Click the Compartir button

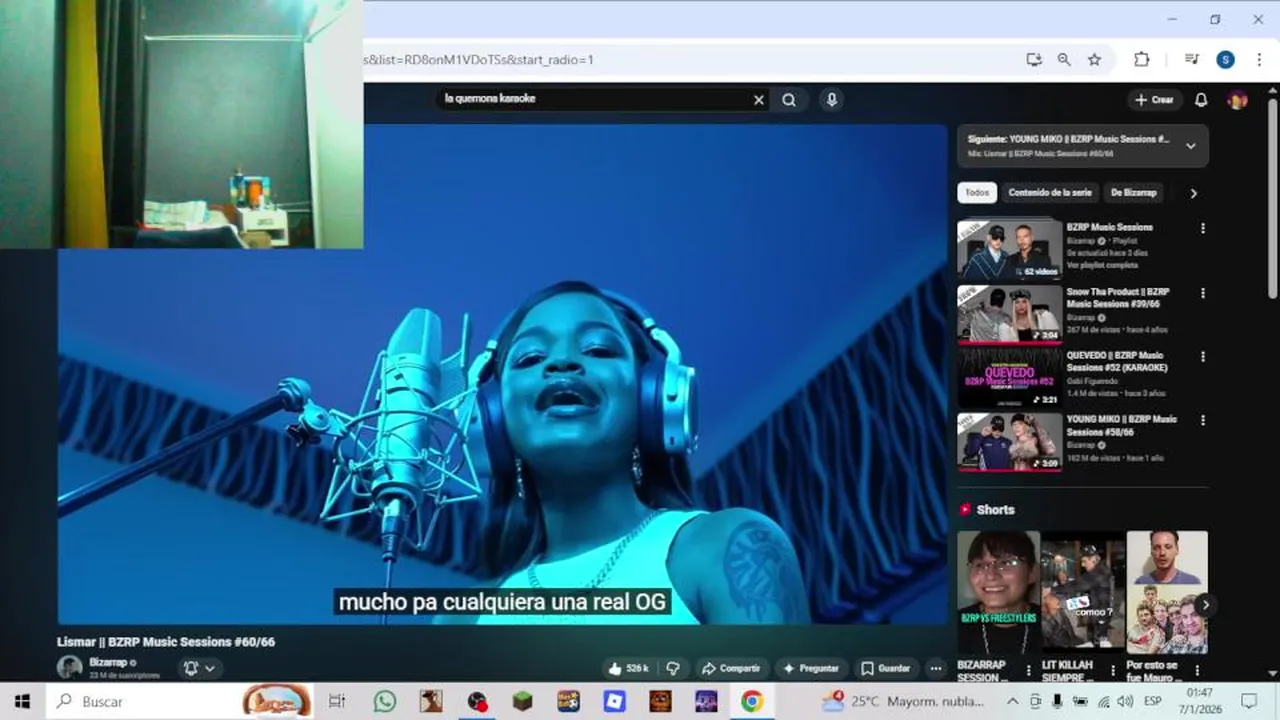(731, 668)
